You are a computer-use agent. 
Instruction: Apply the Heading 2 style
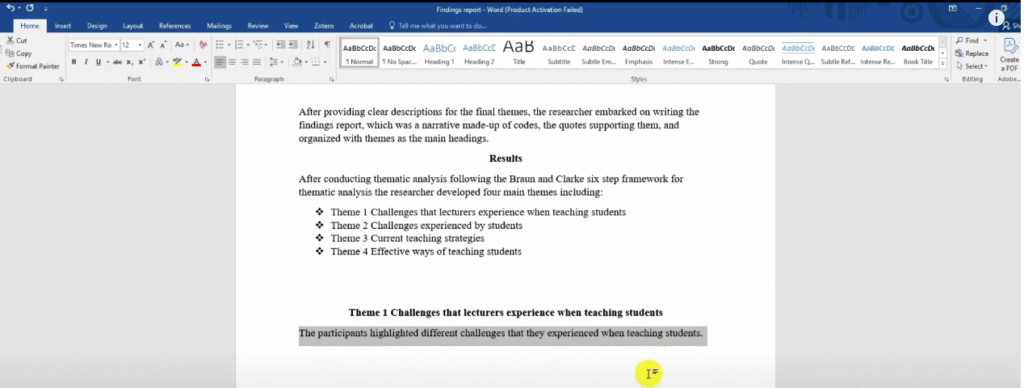click(479, 54)
